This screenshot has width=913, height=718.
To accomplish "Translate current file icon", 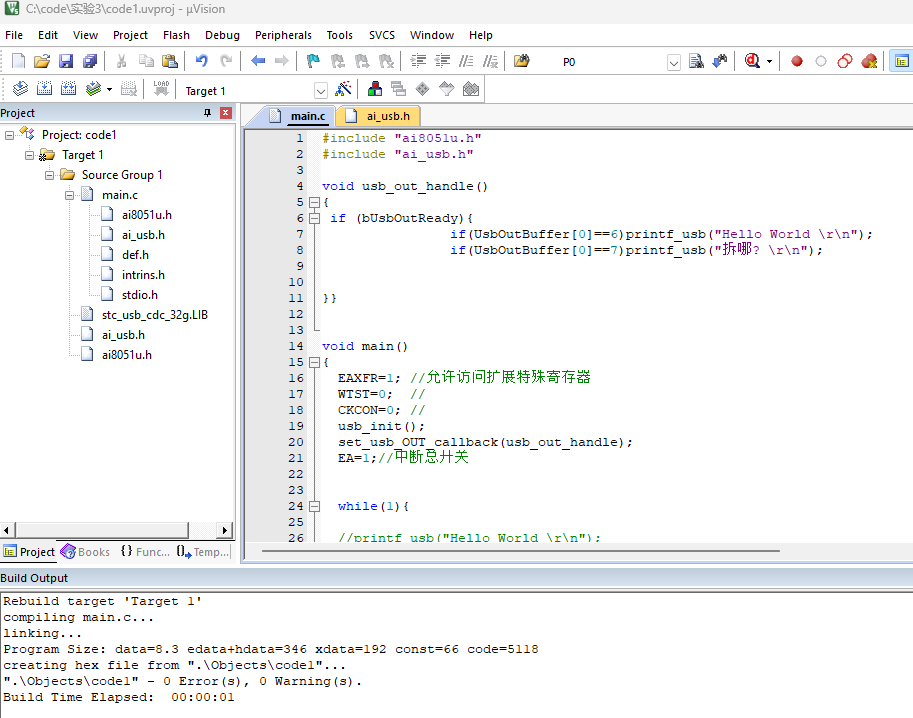I will pyautogui.click(x=20, y=89).
